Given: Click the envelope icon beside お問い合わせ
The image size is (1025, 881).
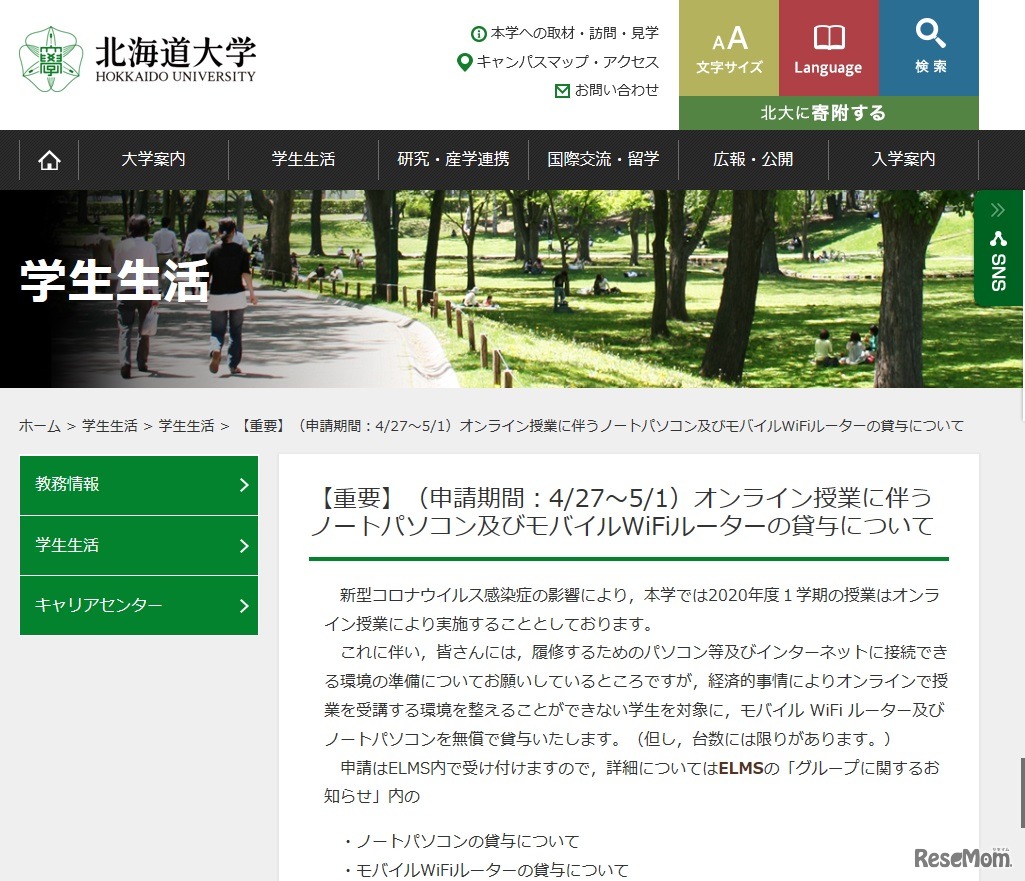Looking at the screenshot, I should click(563, 90).
